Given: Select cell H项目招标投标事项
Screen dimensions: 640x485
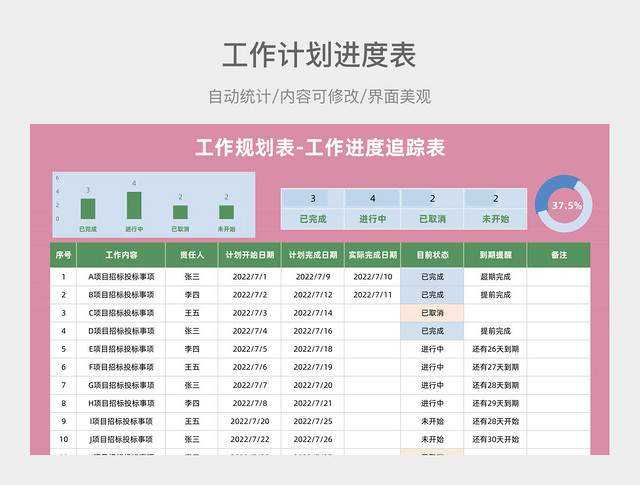Looking at the screenshot, I should (121, 403).
